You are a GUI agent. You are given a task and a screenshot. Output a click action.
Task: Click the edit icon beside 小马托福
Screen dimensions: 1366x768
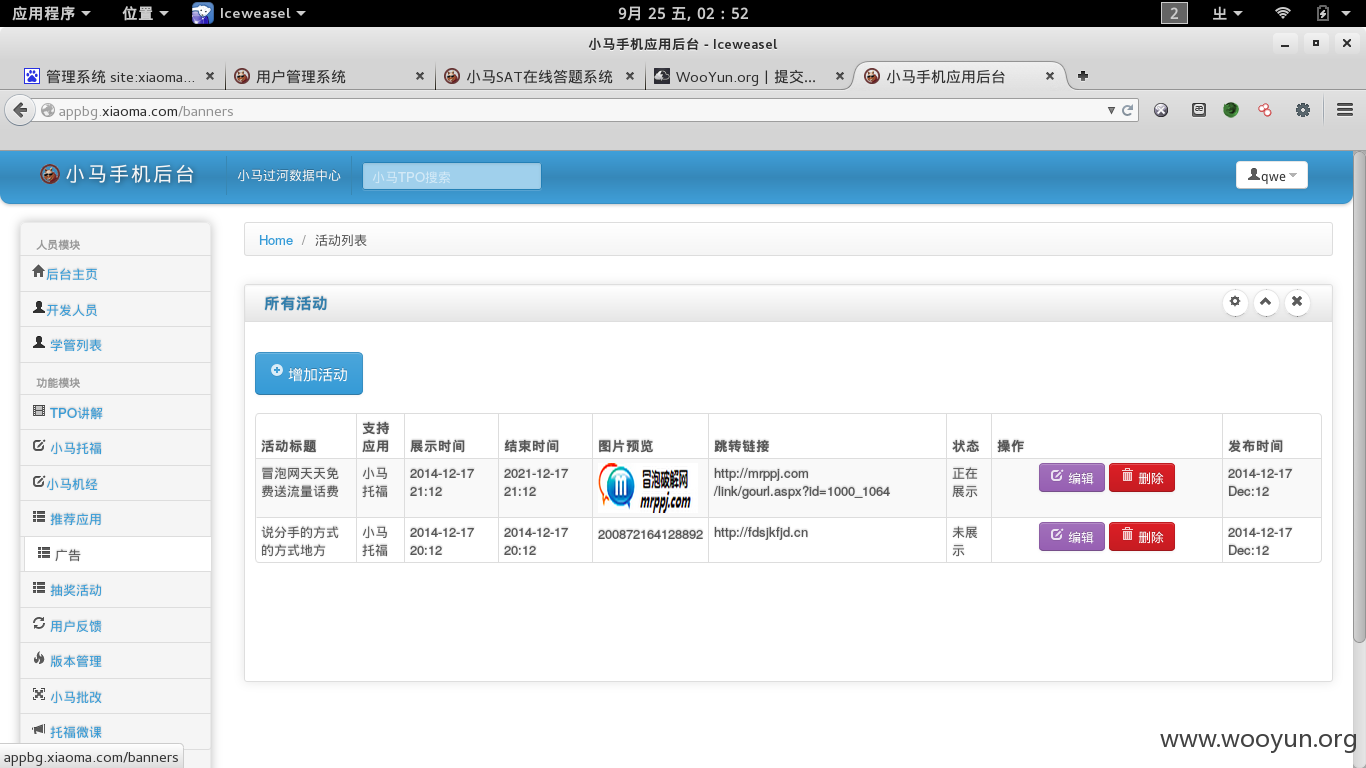pos(39,446)
